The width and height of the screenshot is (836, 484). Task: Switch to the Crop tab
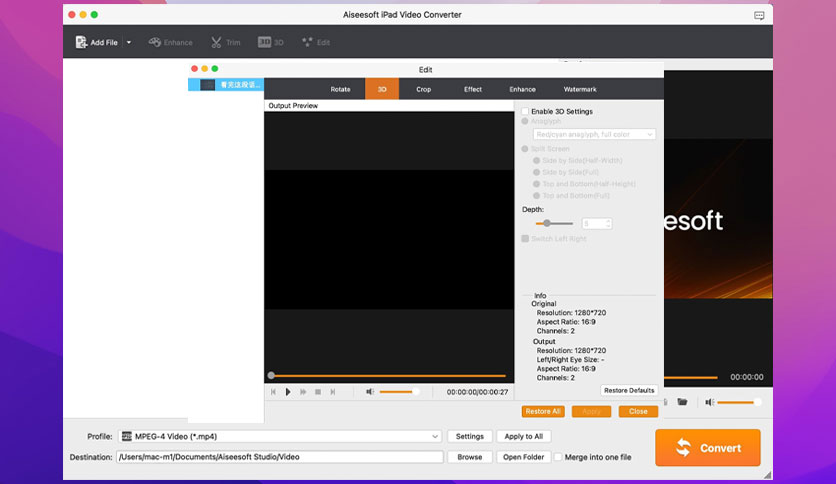click(423, 89)
